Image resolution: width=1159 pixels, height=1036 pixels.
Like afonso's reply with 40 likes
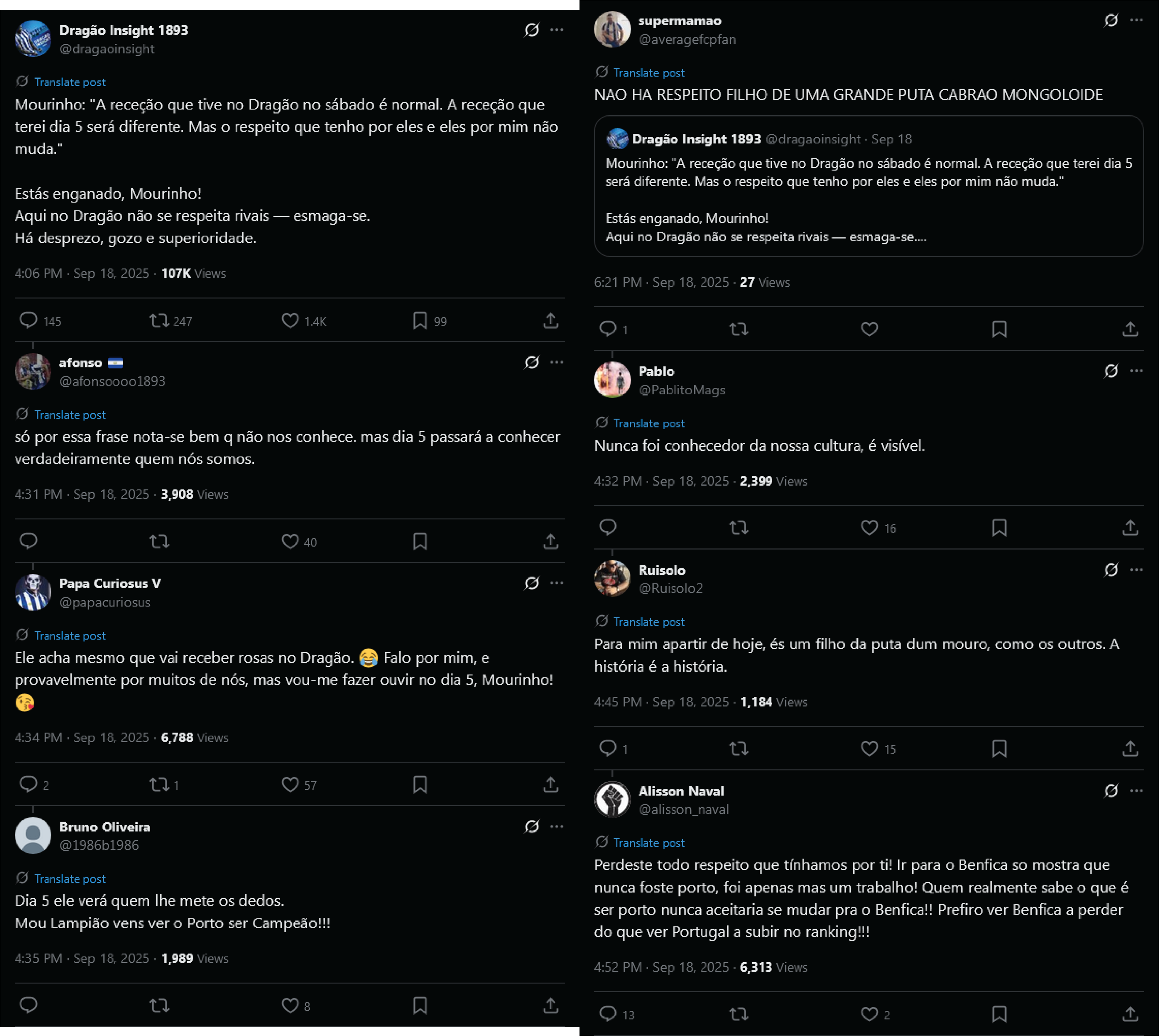coord(290,541)
